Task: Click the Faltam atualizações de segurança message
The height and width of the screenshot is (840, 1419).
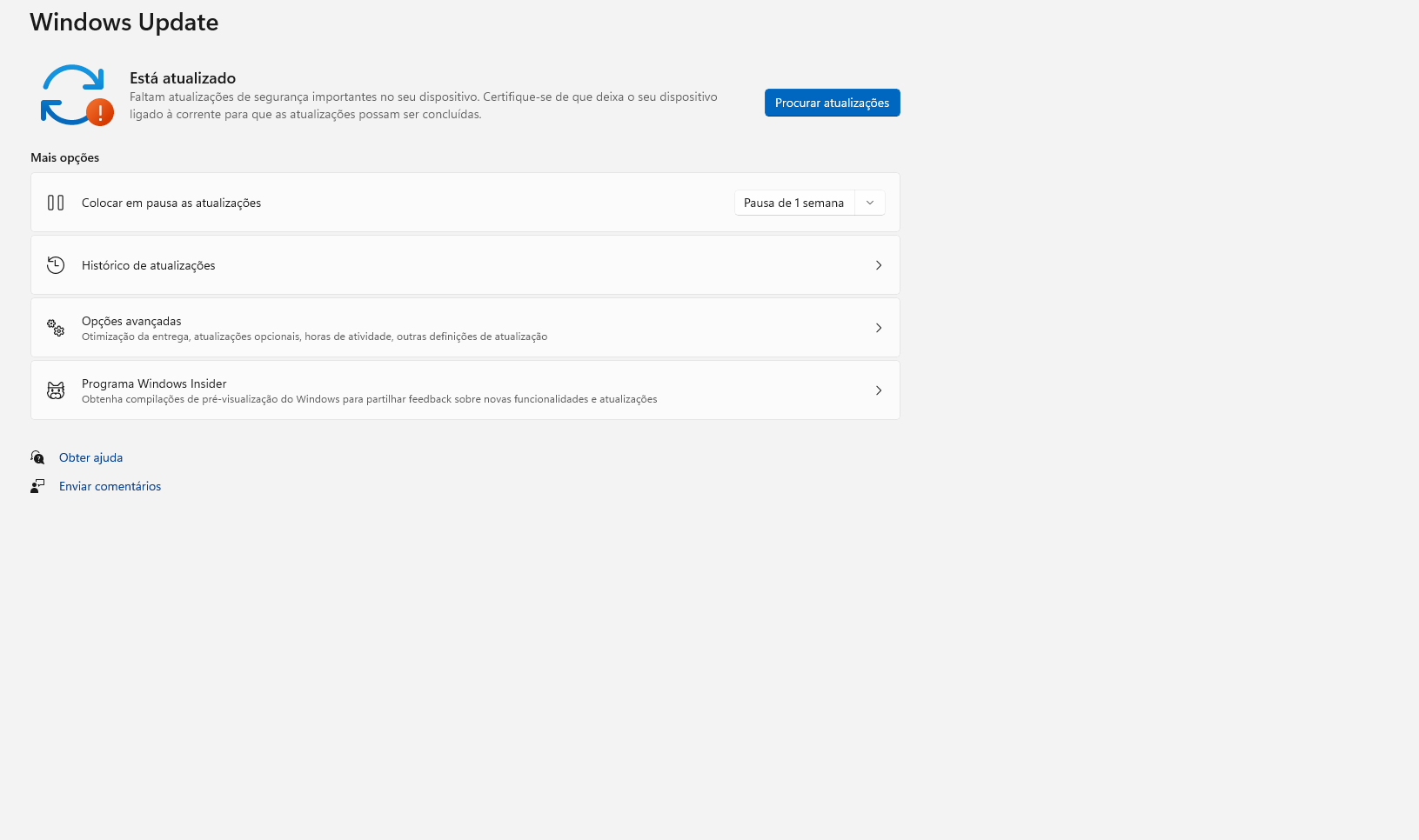Action: coord(424,105)
